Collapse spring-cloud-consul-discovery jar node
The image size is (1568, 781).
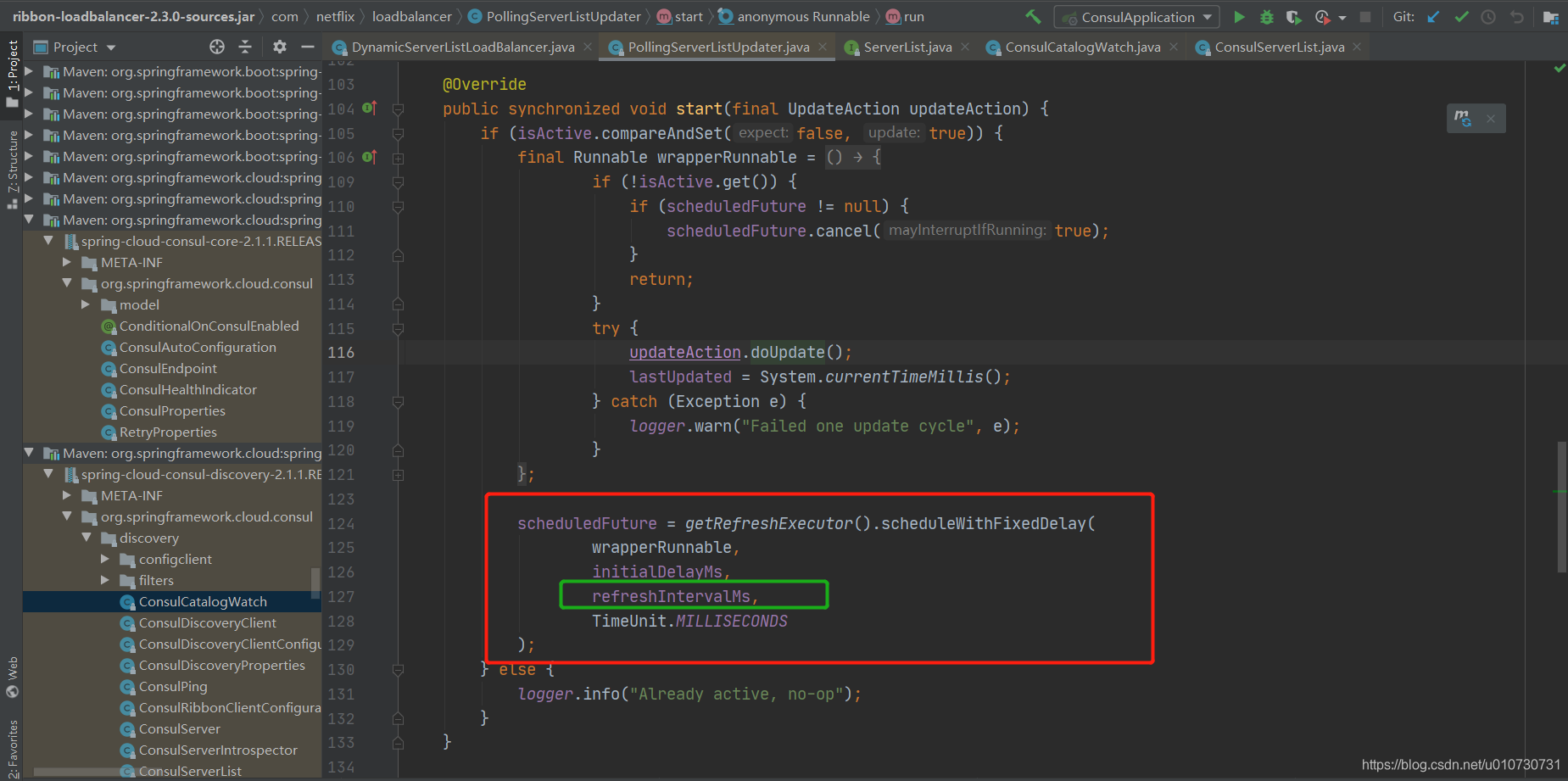tap(48, 474)
